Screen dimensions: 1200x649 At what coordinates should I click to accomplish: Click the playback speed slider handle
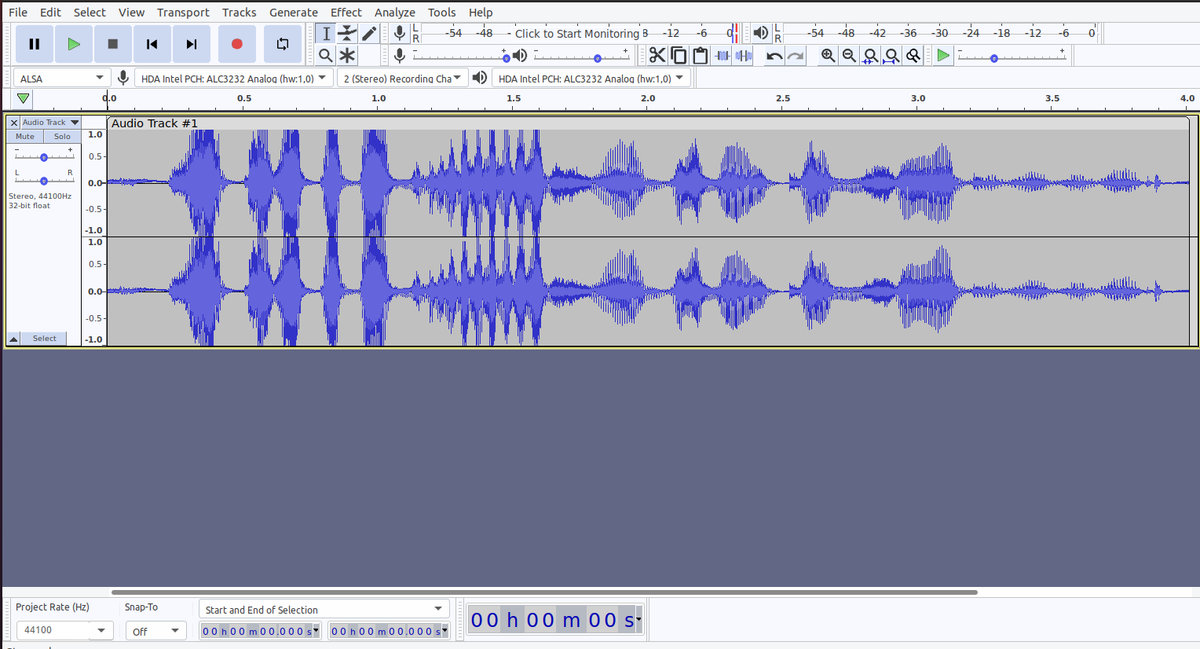993,58
